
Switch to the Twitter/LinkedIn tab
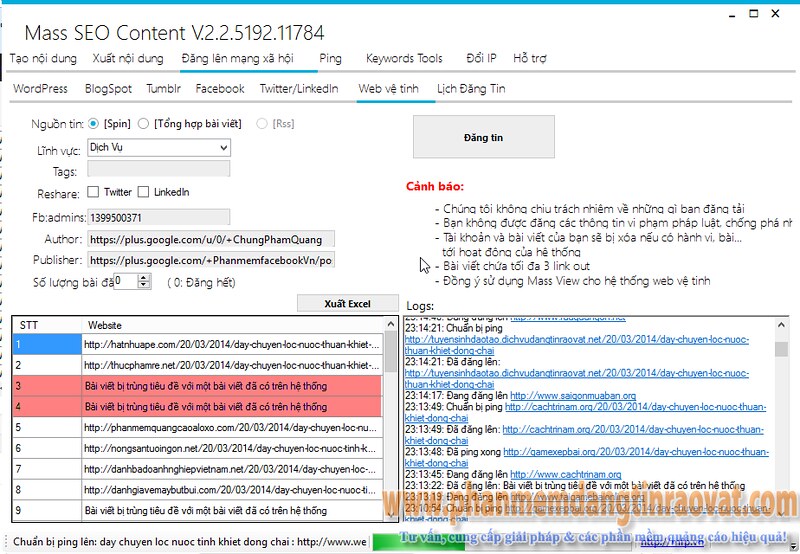point(299,89)
